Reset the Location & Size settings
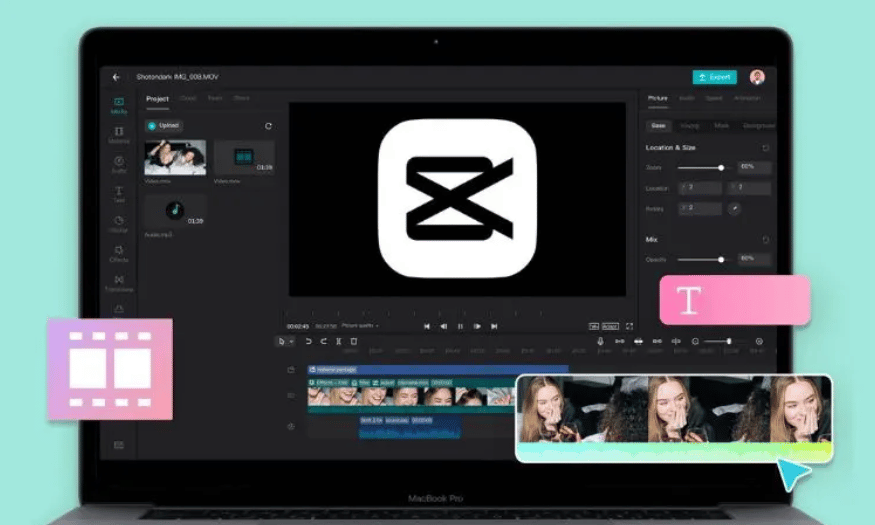 point(766,148)
